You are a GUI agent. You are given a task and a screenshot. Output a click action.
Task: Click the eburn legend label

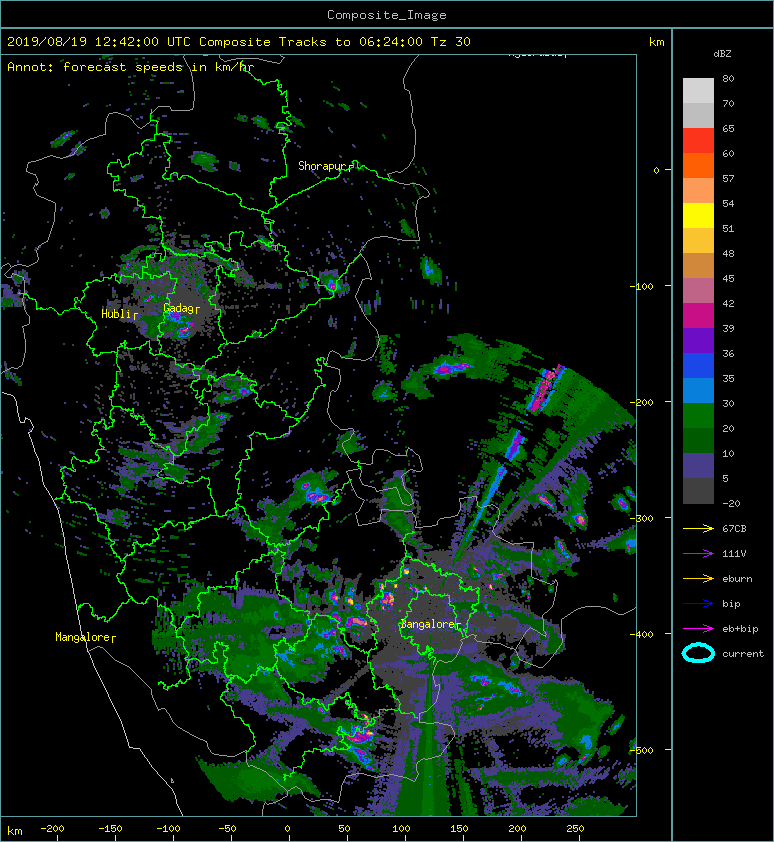click(x=737, y=578)
